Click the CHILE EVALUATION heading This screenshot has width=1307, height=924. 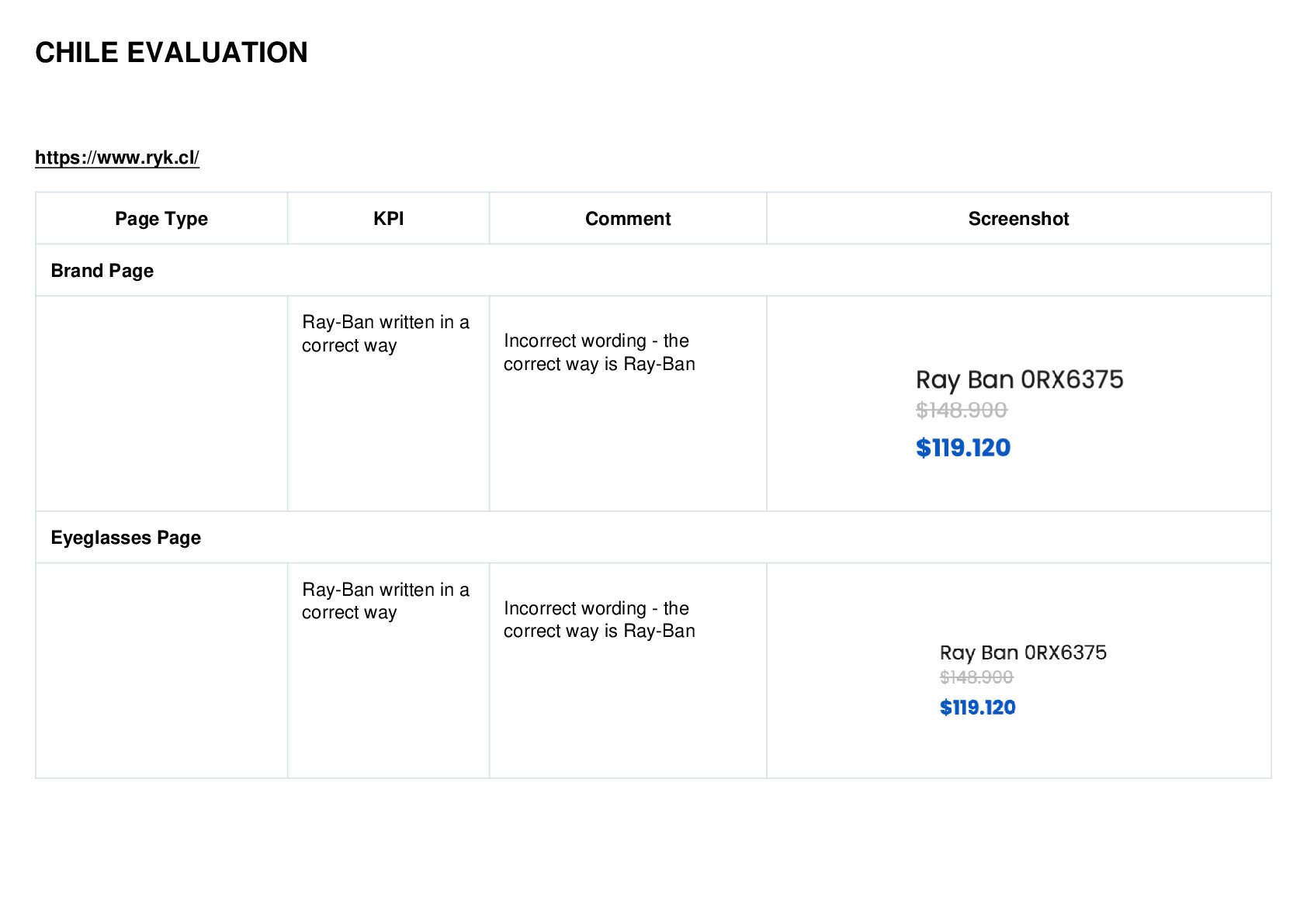[172, 53]
